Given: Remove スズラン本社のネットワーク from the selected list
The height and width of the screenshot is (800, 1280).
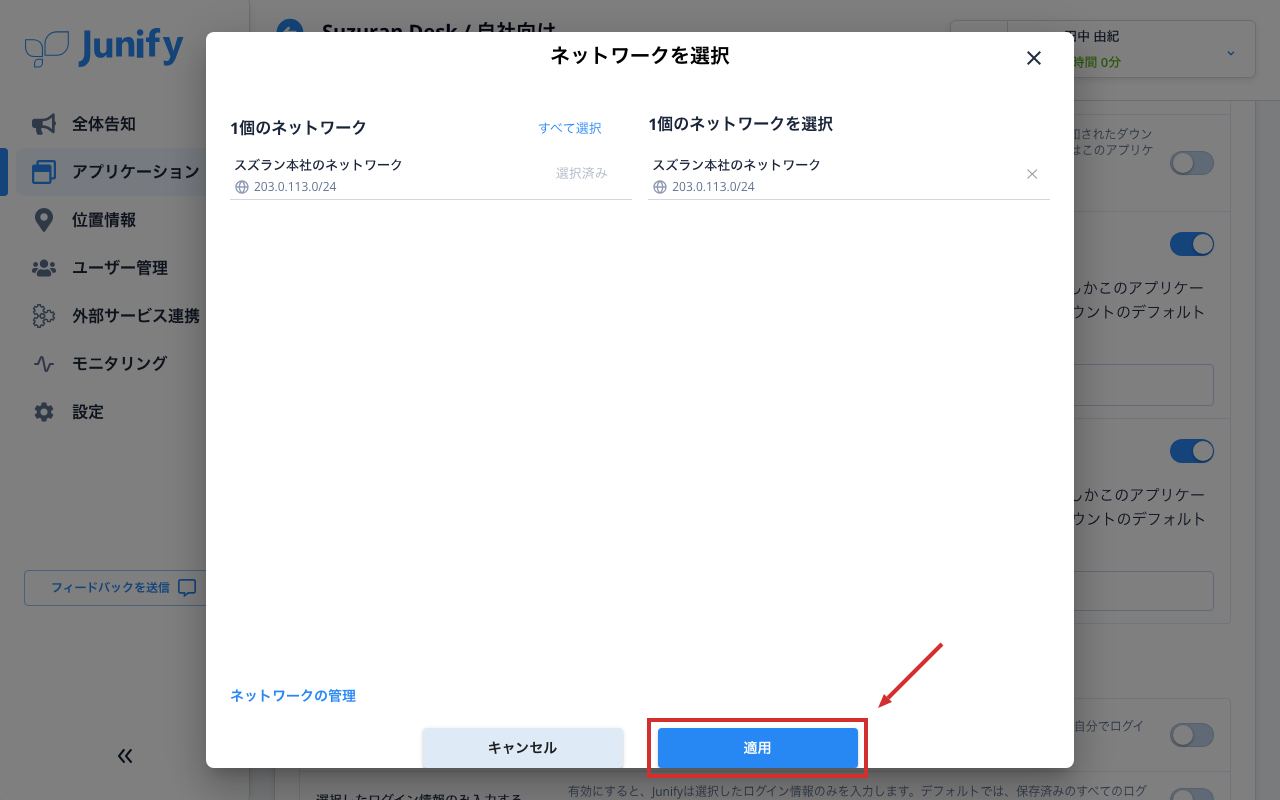Looking at the screenshot, I should pyautogui.click(x=1032, y=174).
